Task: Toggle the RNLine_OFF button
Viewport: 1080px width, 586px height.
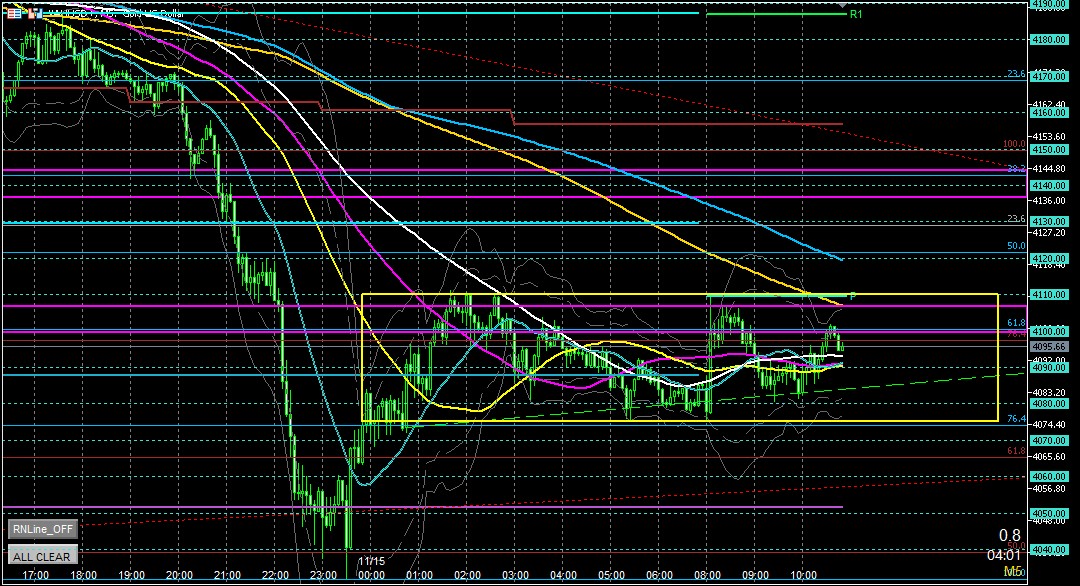Action: coord(41,530)
